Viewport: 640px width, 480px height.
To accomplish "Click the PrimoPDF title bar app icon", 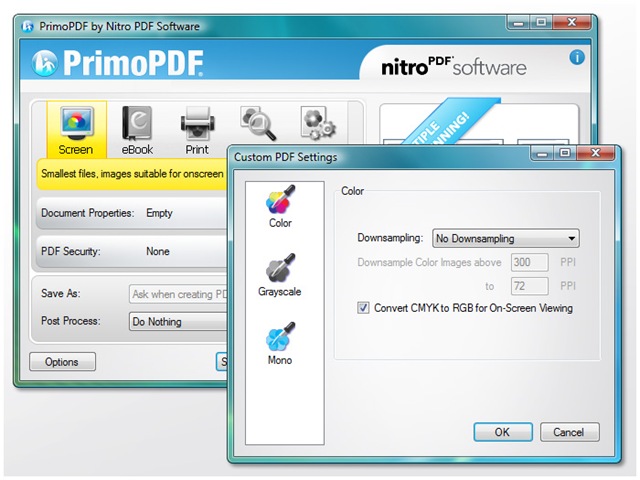I will point(28,27).
